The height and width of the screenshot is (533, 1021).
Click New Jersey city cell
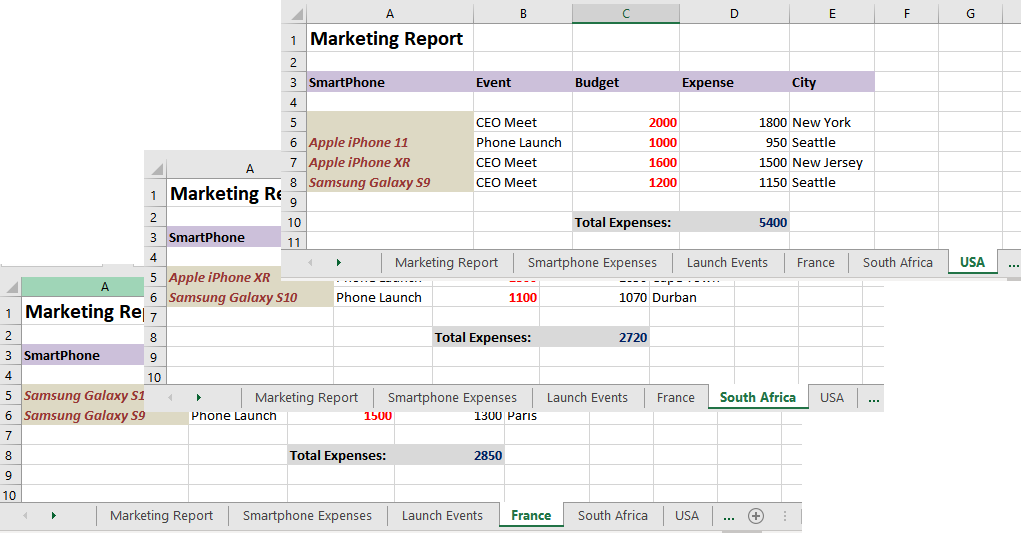(832, 163)
